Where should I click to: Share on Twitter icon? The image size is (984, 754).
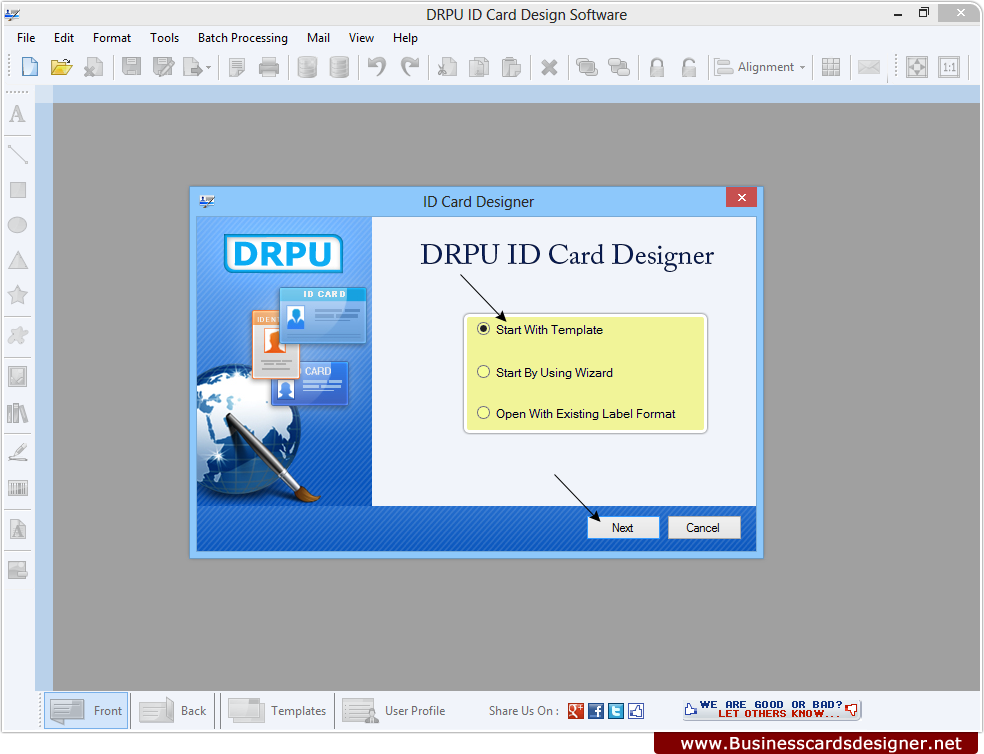click(616, 711)
